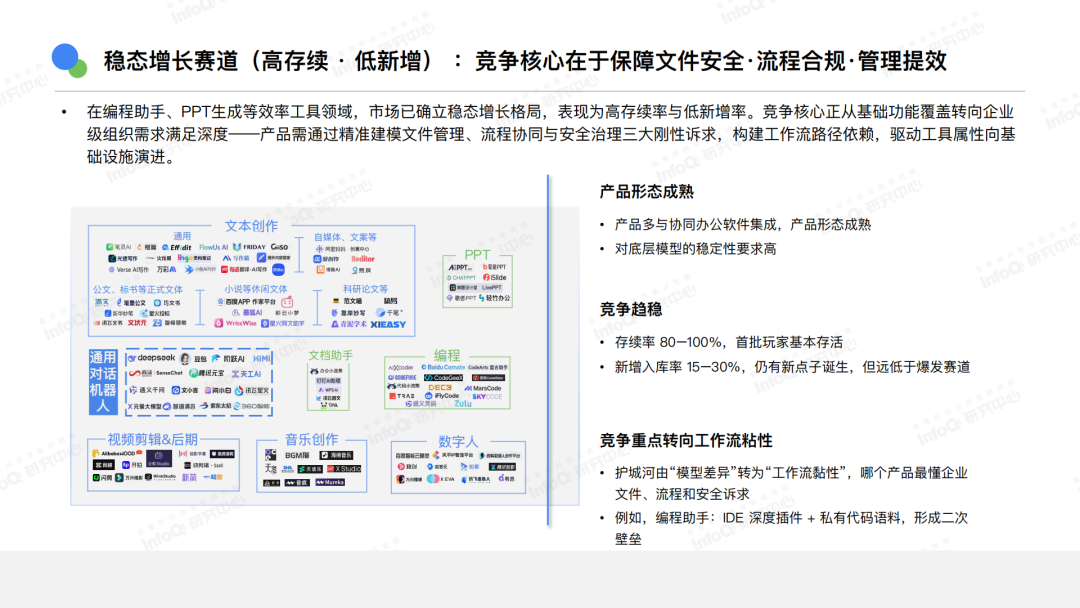
Task: Click the 公文、标书等正式文体 subheading
Action: pyautogui.click(x=138, y=289)
